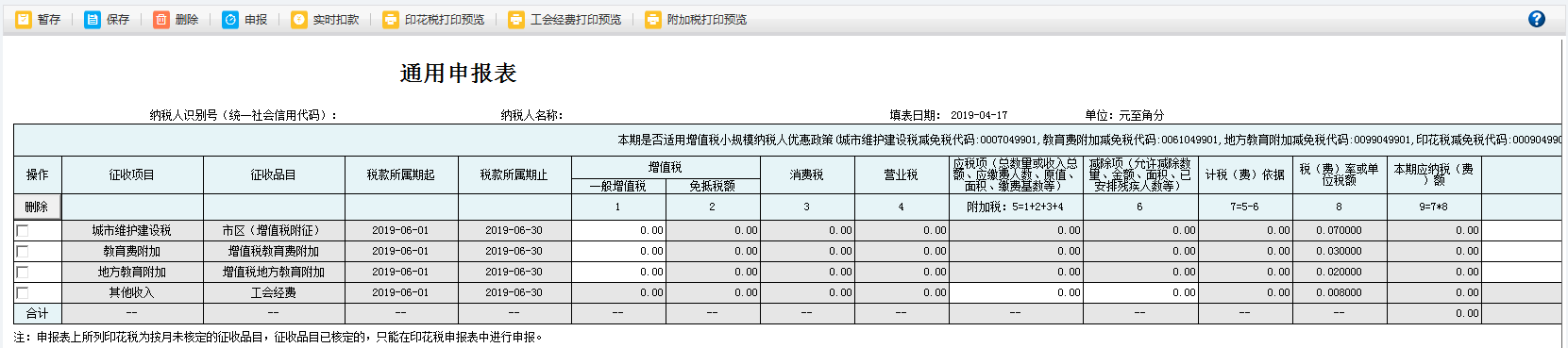Screen dimensions: 1568x348
Task: Click the 申报 declare toolbar icon
Action: (x=230, y=19)
